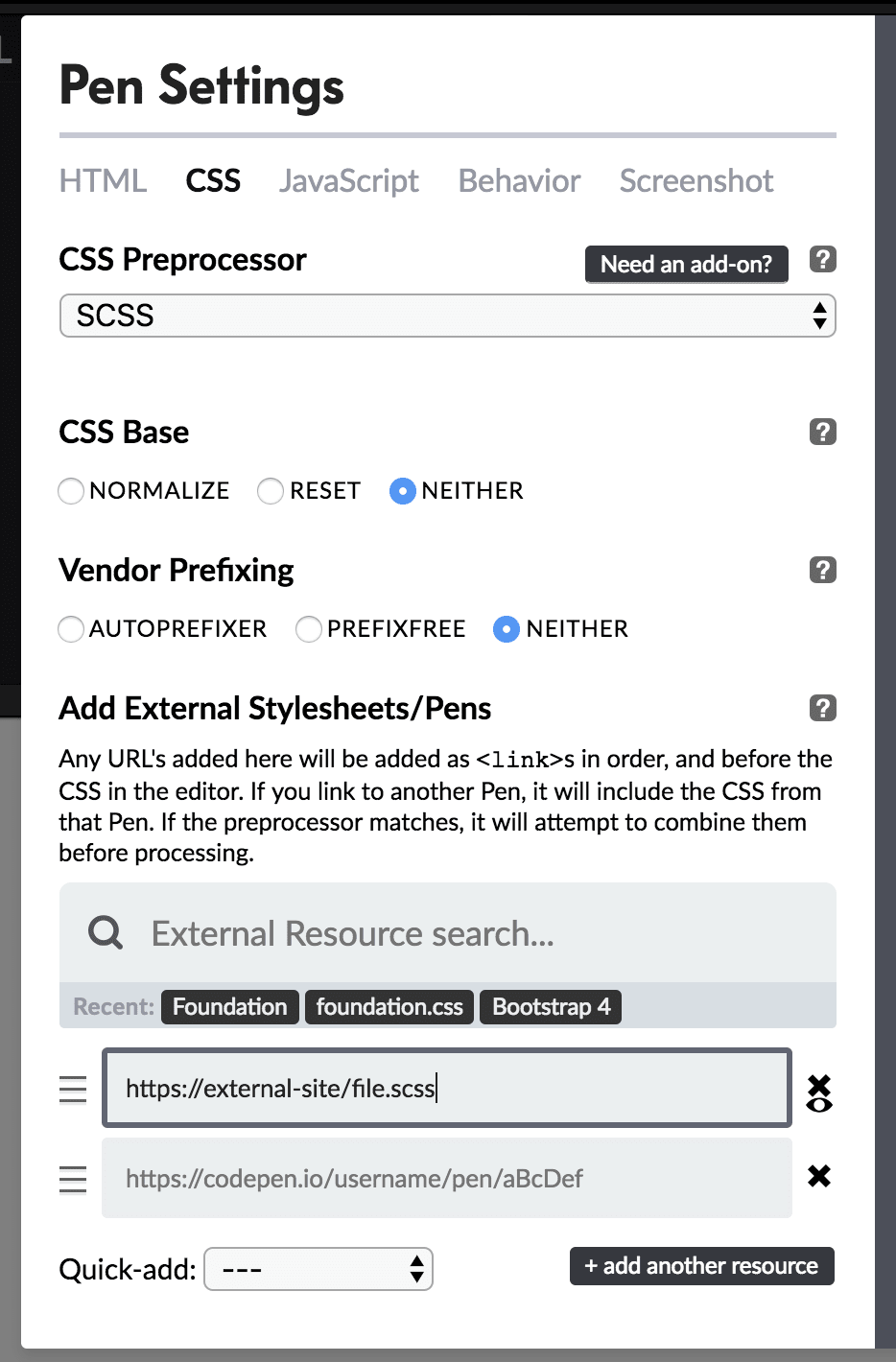Remove the external-site/file.scss resource
896x1362 pixels.
tap(819, 1090)
